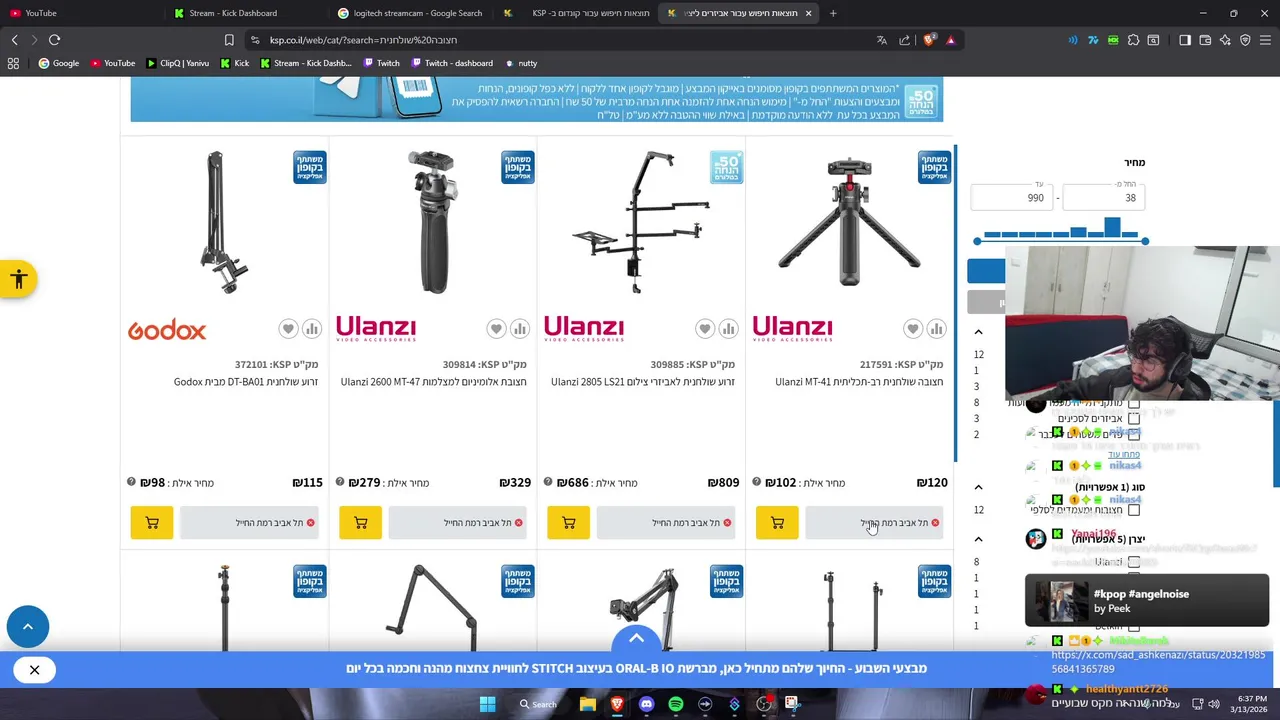This screenshot has width=1280, height=720.
Task: Toggle the browser sidebar panel
Action: (1185, 40)
